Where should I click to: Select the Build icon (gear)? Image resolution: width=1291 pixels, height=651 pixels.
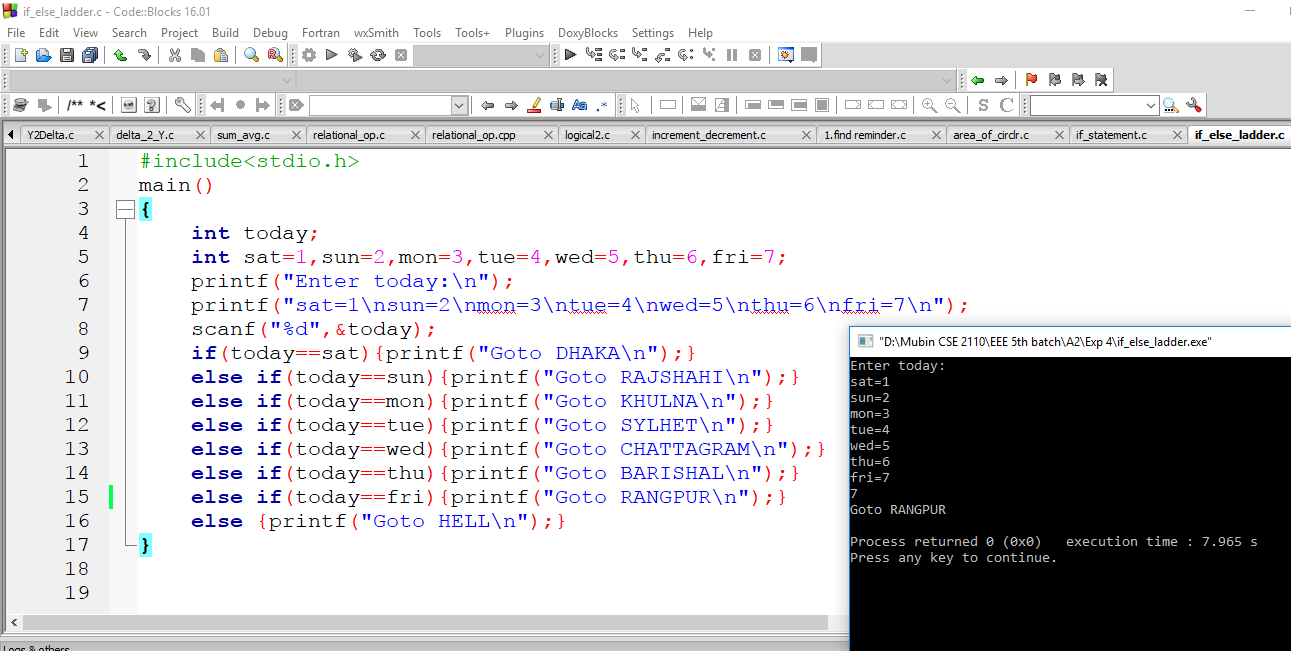click(308, 55)
